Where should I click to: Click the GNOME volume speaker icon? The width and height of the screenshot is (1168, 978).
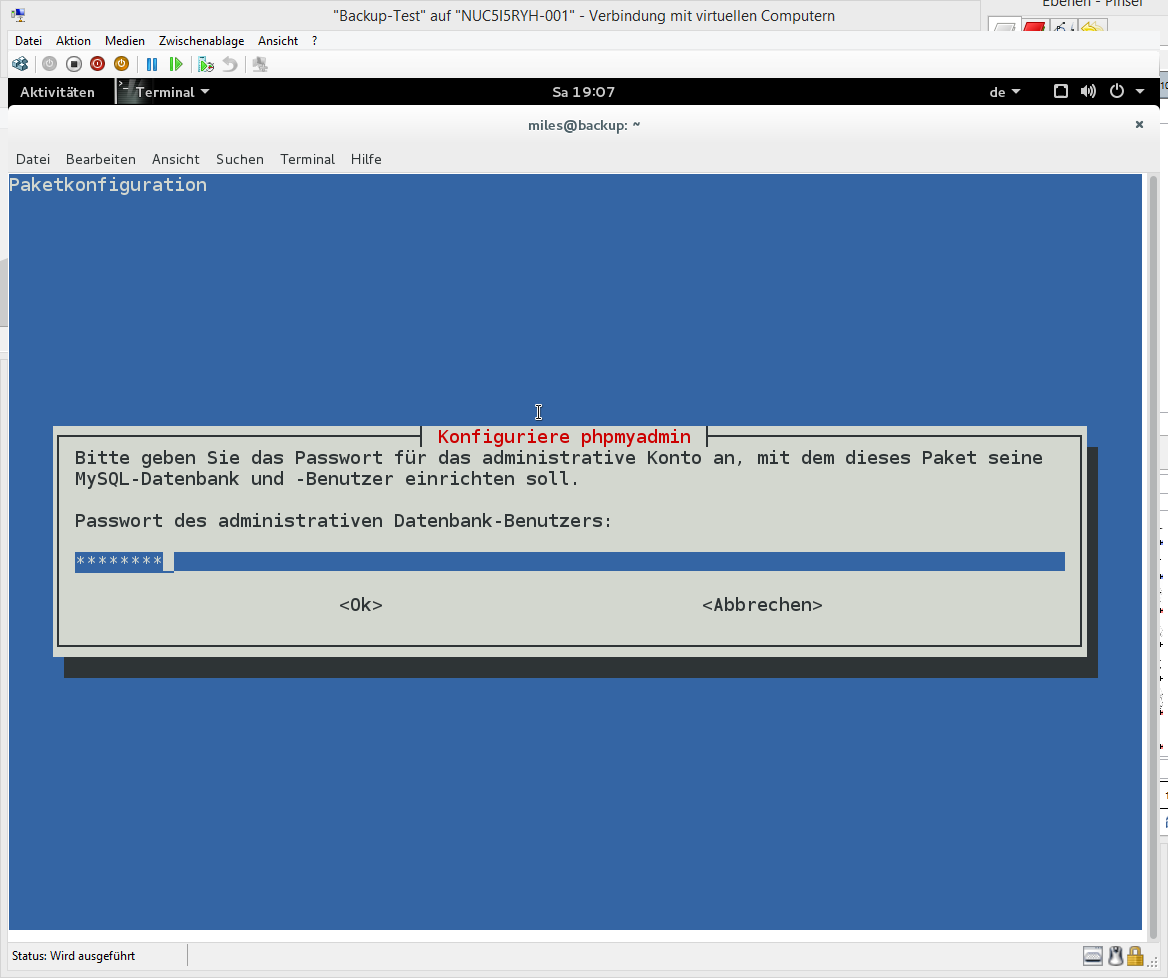click(1088, 92)
